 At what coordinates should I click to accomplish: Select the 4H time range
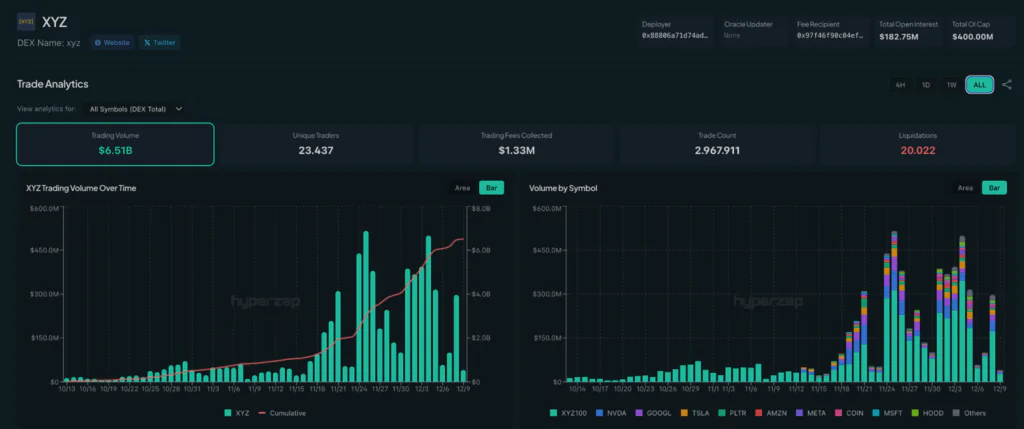click(900, 85)
